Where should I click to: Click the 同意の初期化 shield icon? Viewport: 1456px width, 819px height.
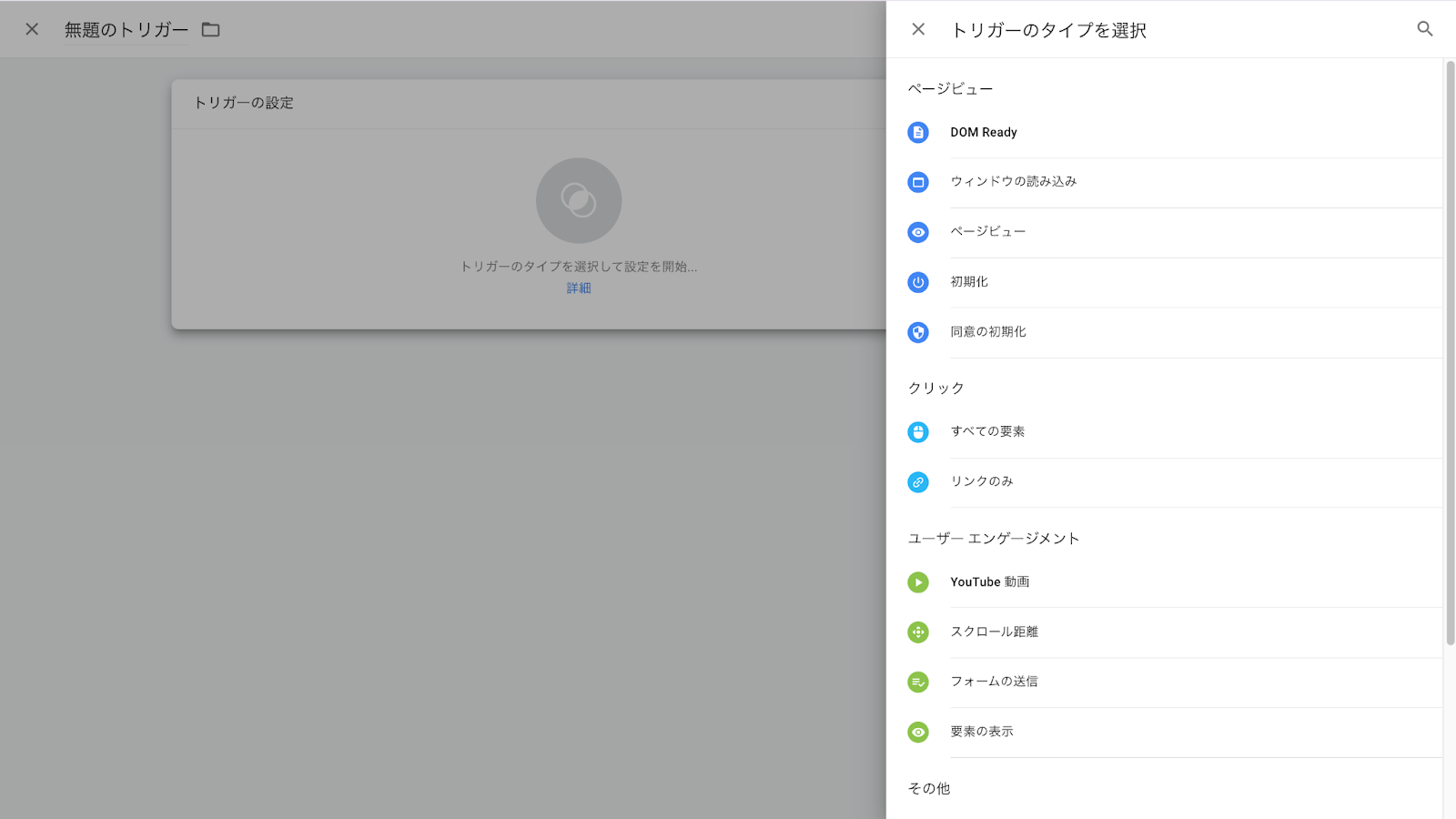(918, 332)
